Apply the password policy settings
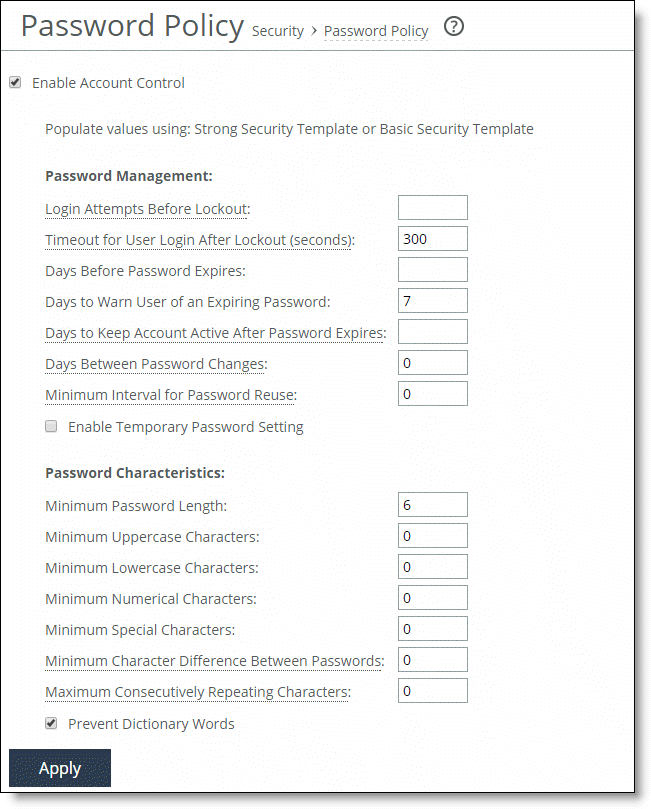Image resolution: width=651 pixels, height=809 pixels. point(59,768)
